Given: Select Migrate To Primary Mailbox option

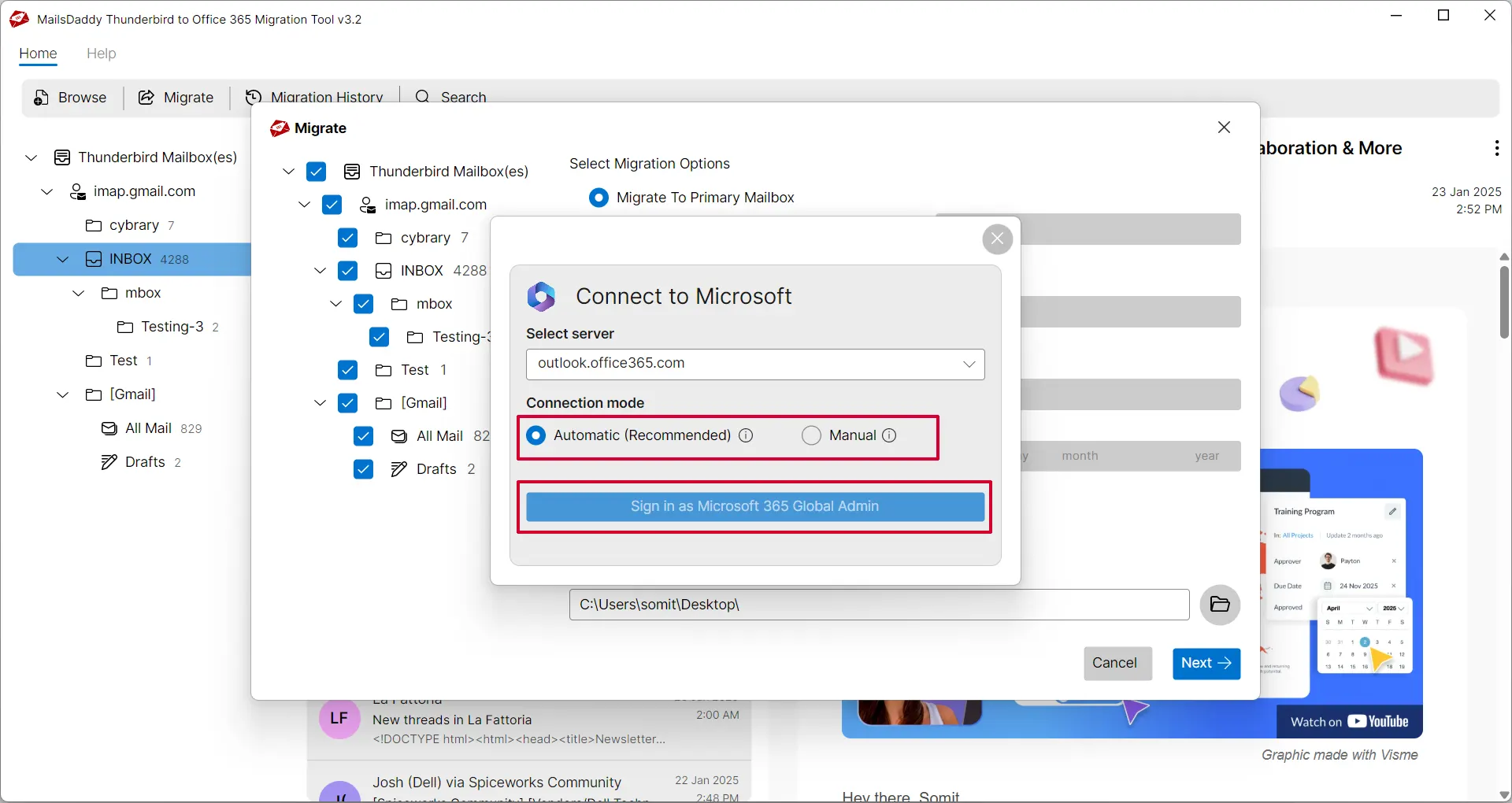Looking at the screenshot, I should [599, 198].
